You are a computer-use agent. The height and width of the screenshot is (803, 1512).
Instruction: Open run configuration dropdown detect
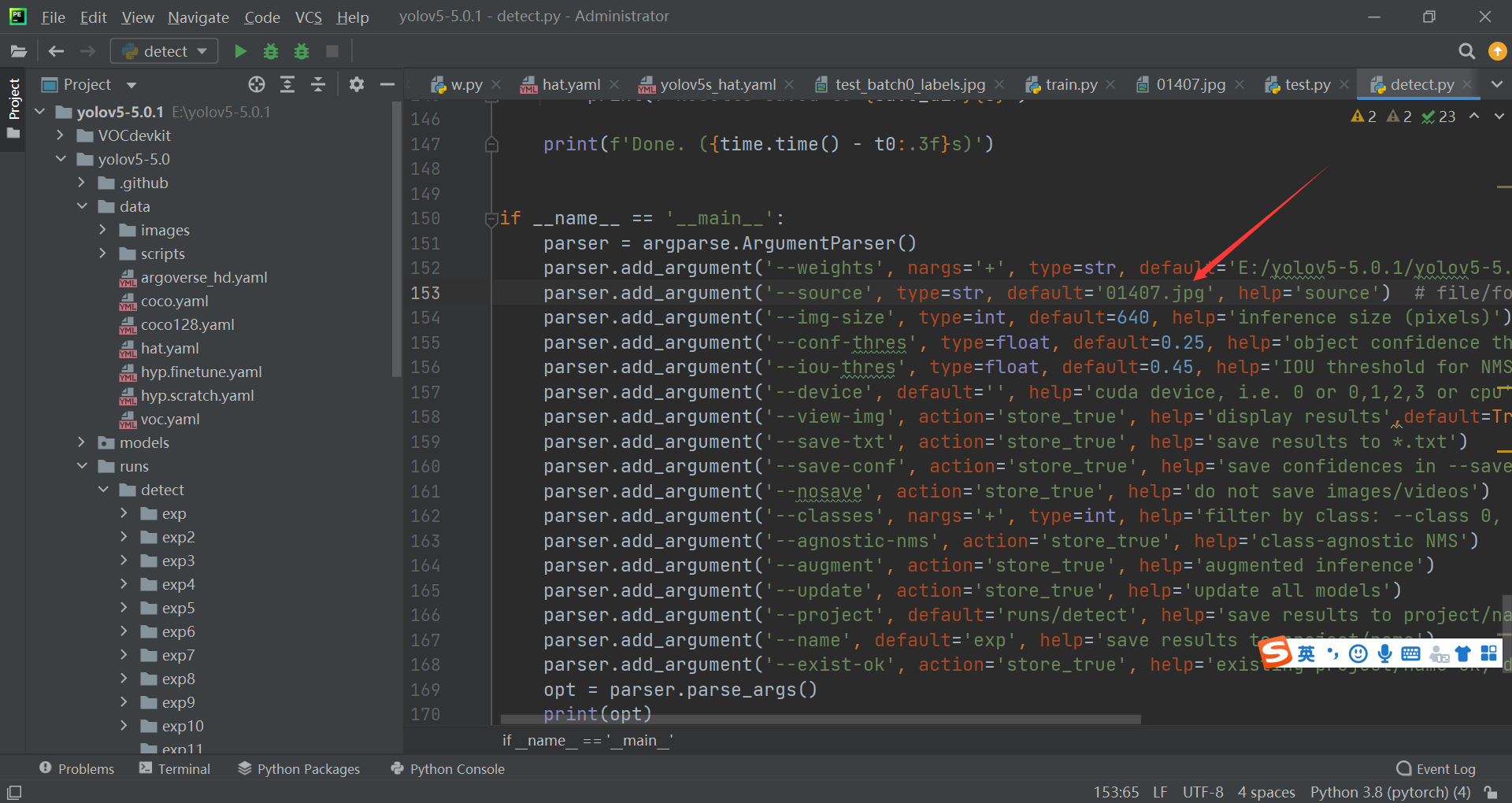click(x=164, y=51)
